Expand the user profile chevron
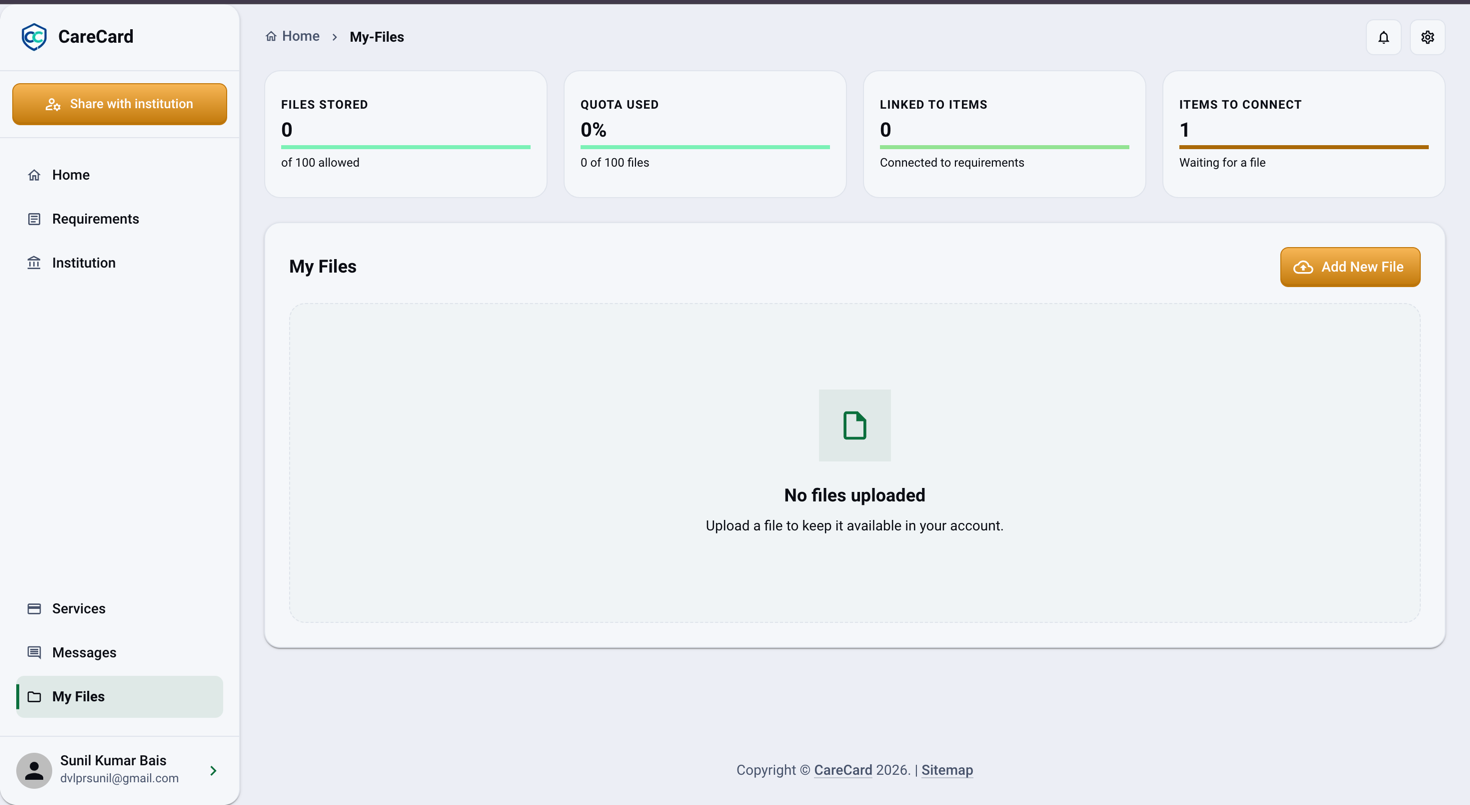1470x805 pixels. (213, 771)
